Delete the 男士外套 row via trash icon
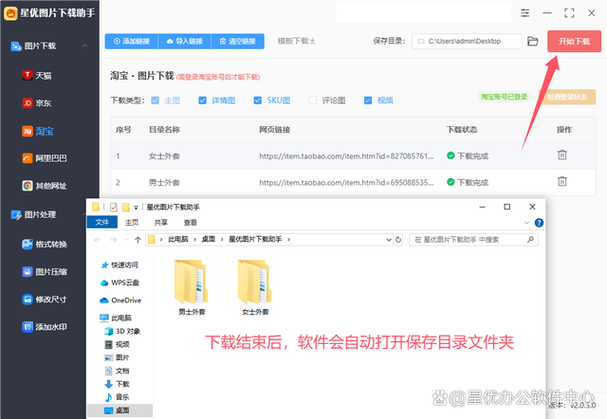 [562, 181]
